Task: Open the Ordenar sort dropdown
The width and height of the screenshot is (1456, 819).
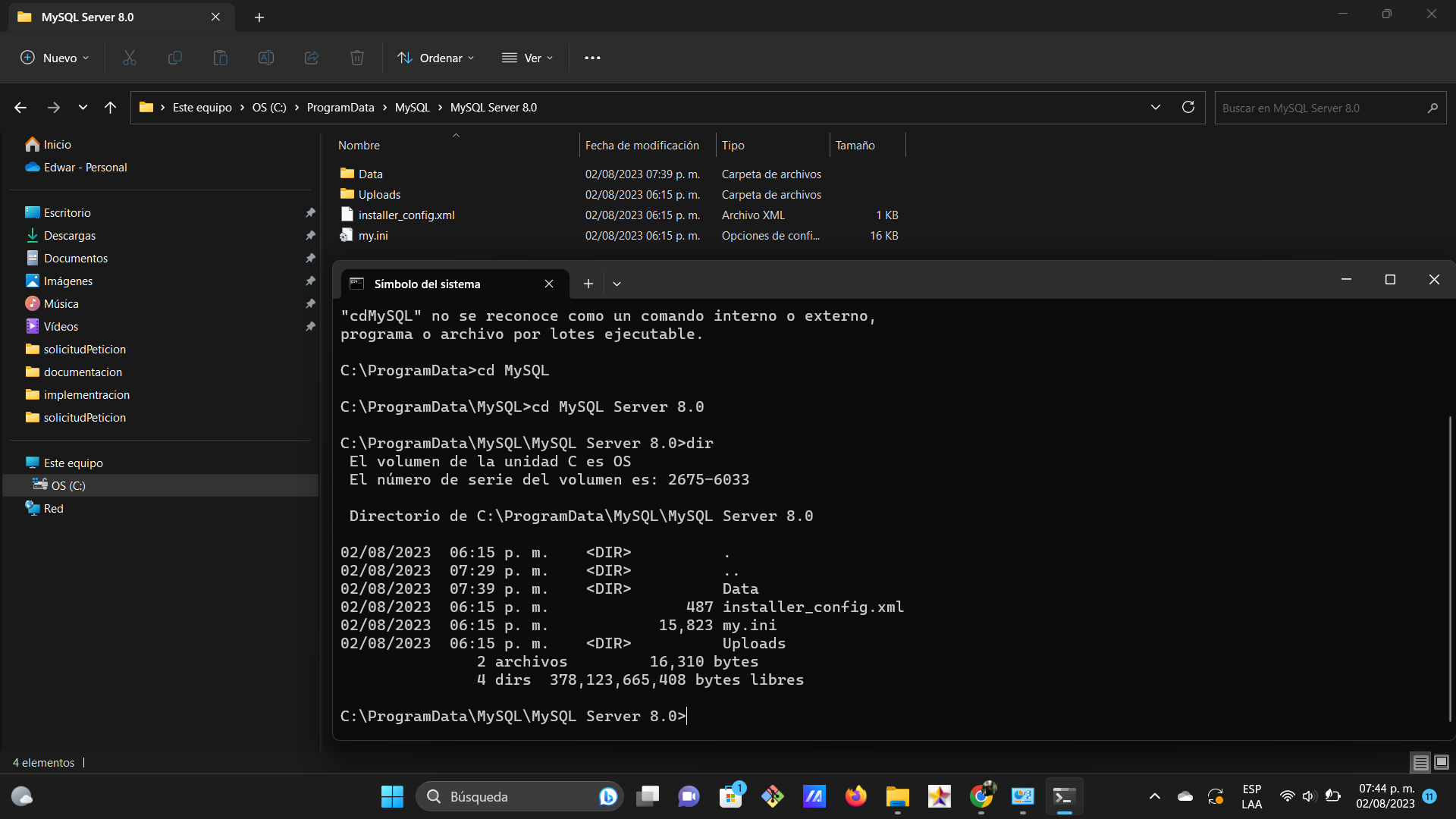Action: coord(436,58)
